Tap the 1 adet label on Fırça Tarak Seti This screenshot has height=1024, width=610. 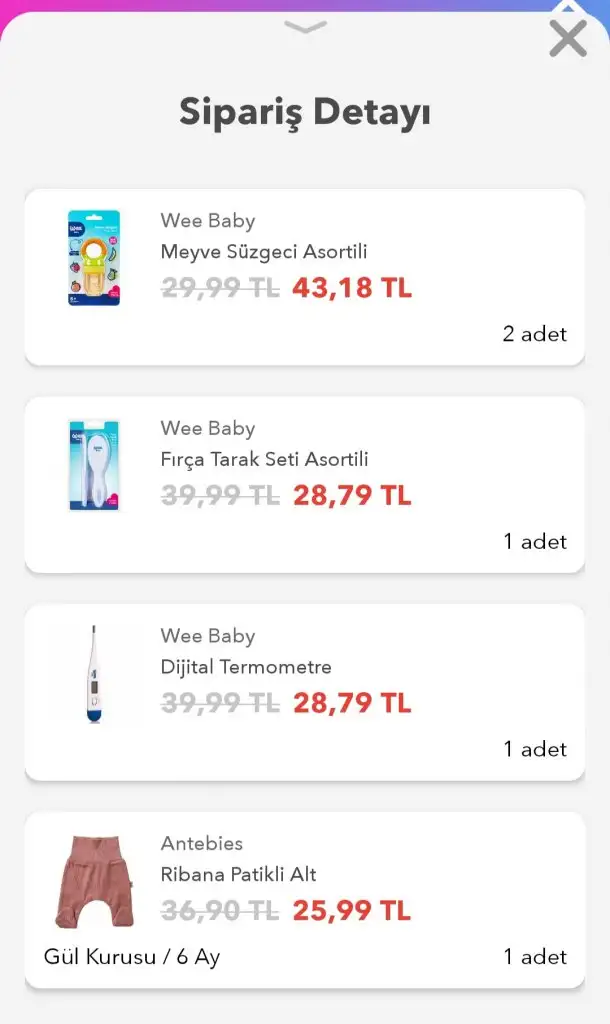click(x=534, y=542)
